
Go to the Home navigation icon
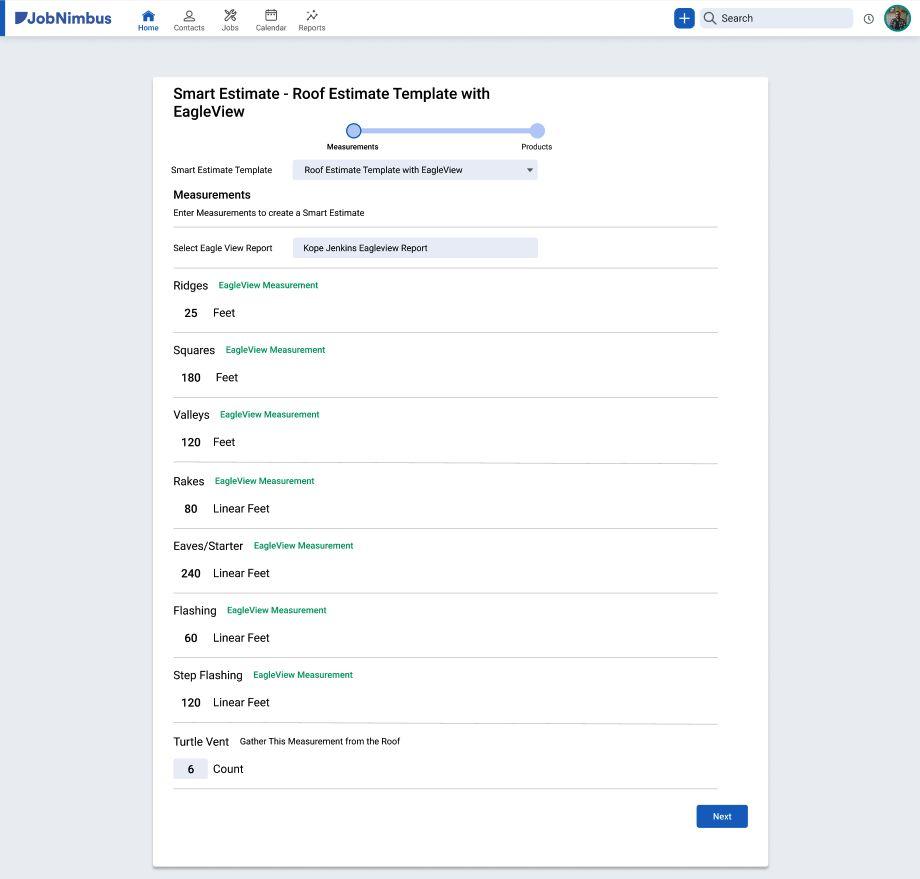(148, 20)
